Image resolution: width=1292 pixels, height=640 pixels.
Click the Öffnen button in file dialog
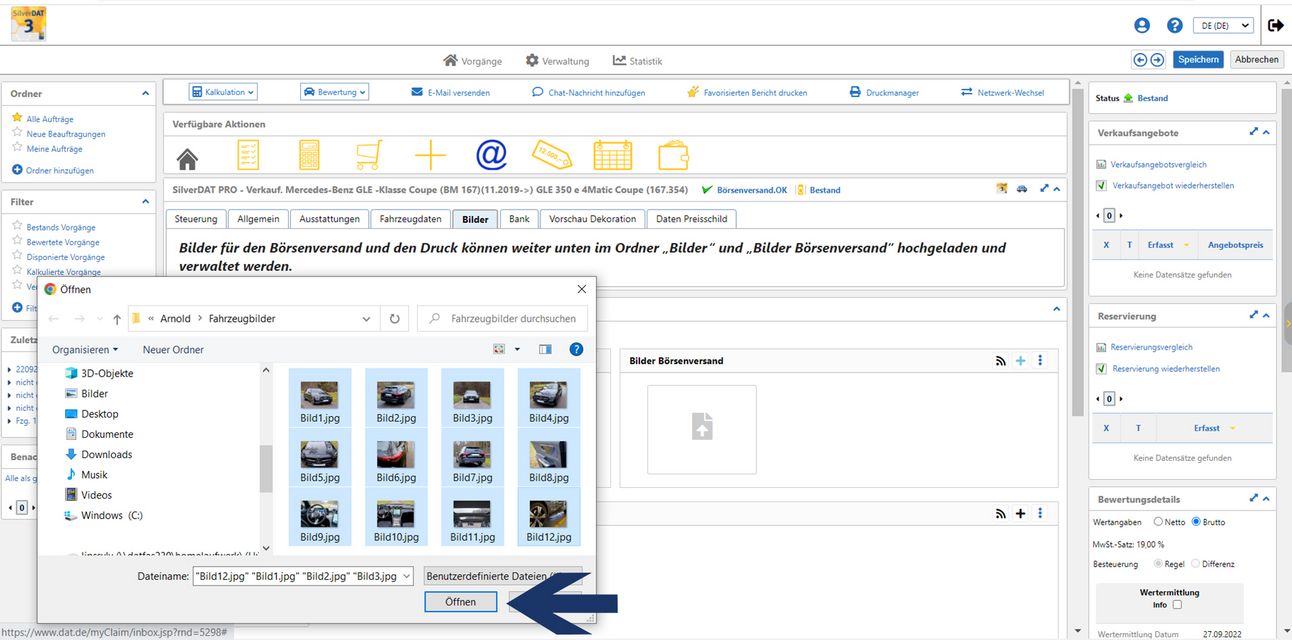[x=461, y=602]
